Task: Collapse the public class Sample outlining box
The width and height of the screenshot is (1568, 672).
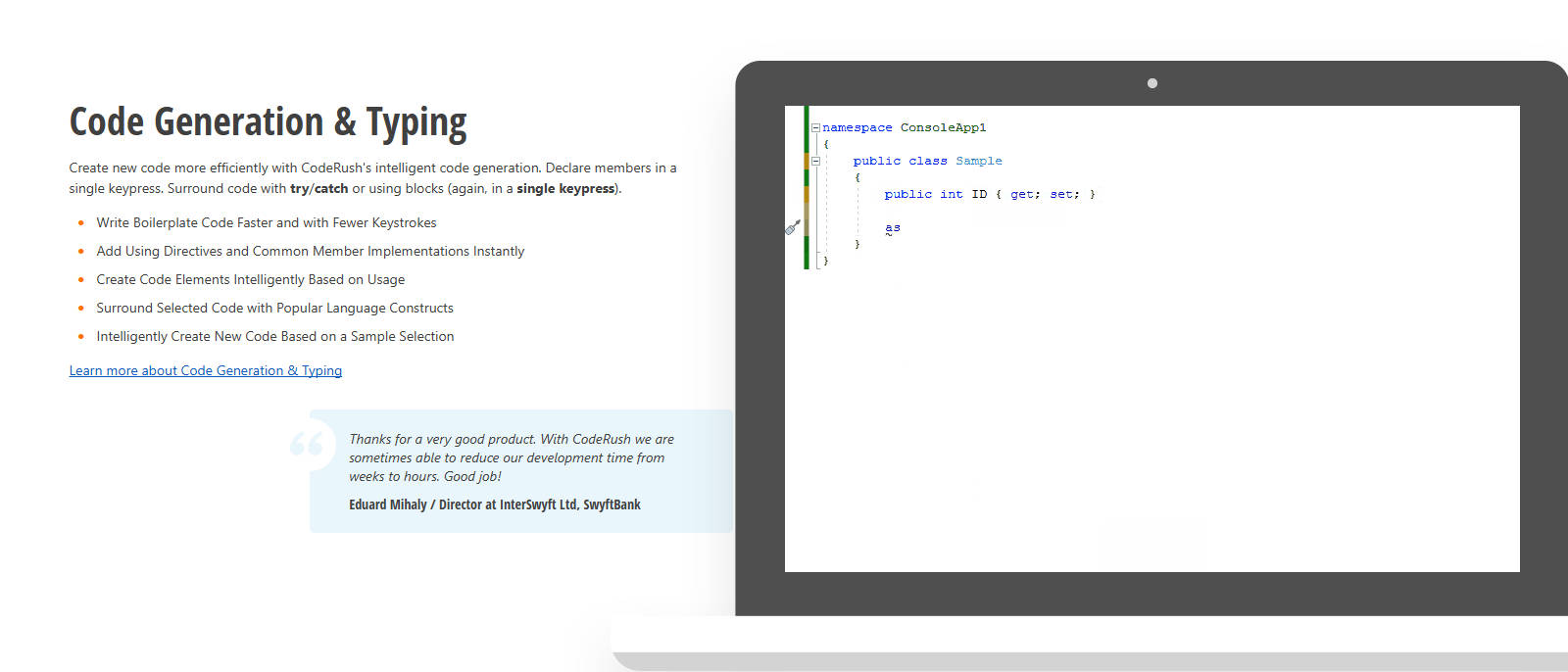Action: [815, 161]
